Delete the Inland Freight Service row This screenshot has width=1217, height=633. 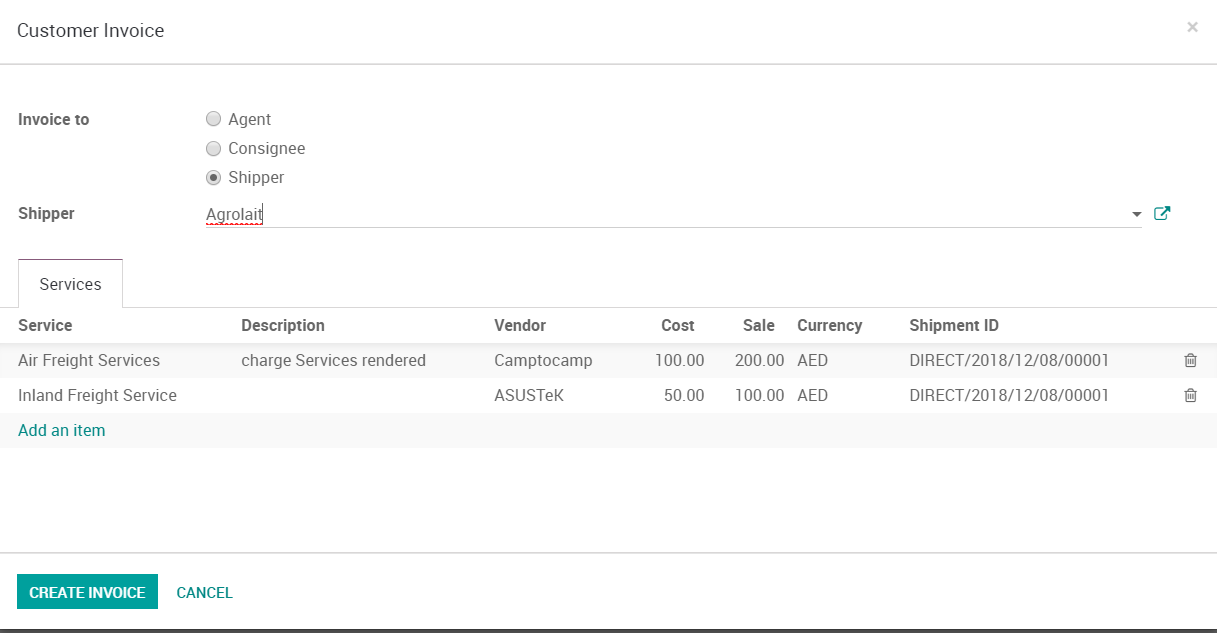click(1190, 395)
